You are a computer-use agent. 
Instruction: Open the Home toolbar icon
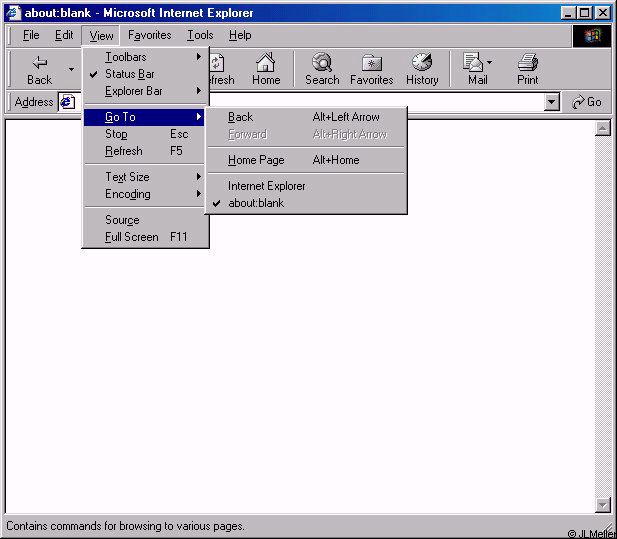(x=266, y=63)
